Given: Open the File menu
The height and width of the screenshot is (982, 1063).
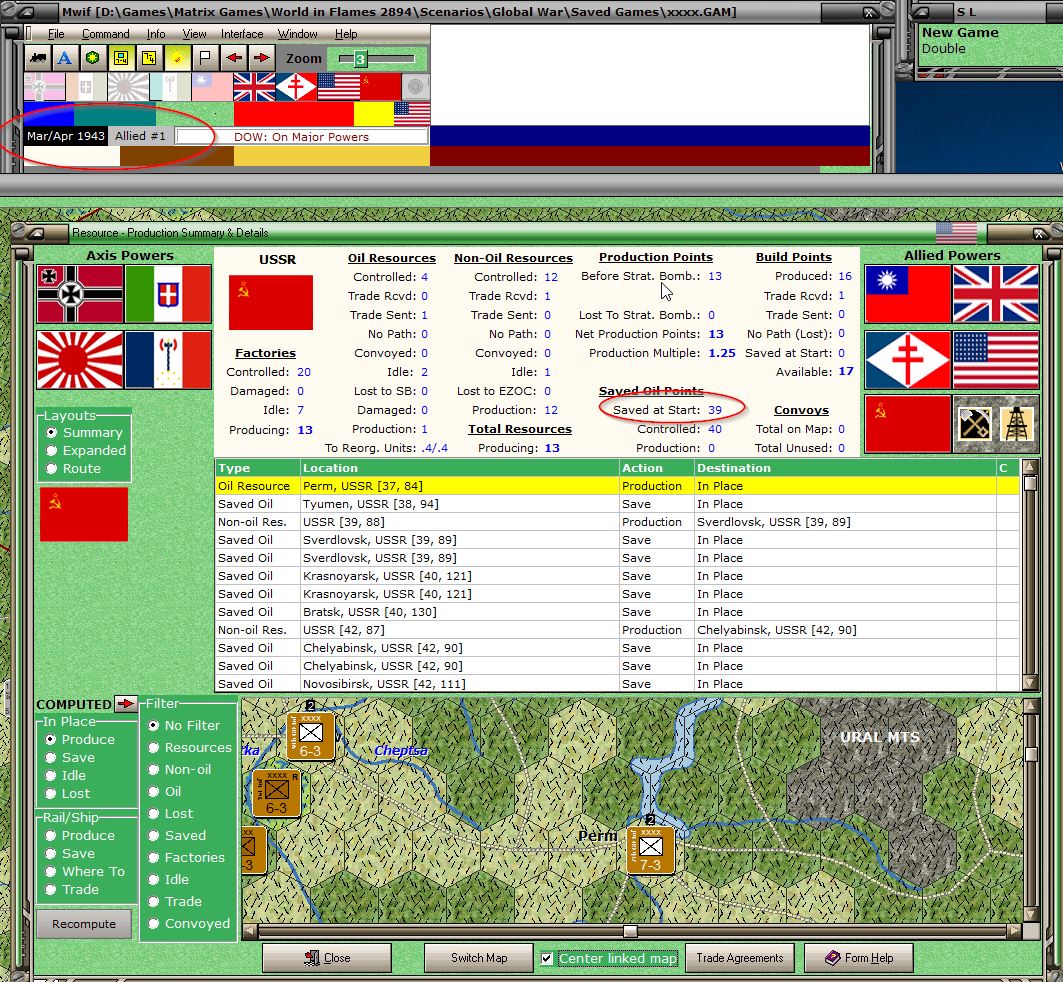Looking at the screenshot, I should coord(56,34).
